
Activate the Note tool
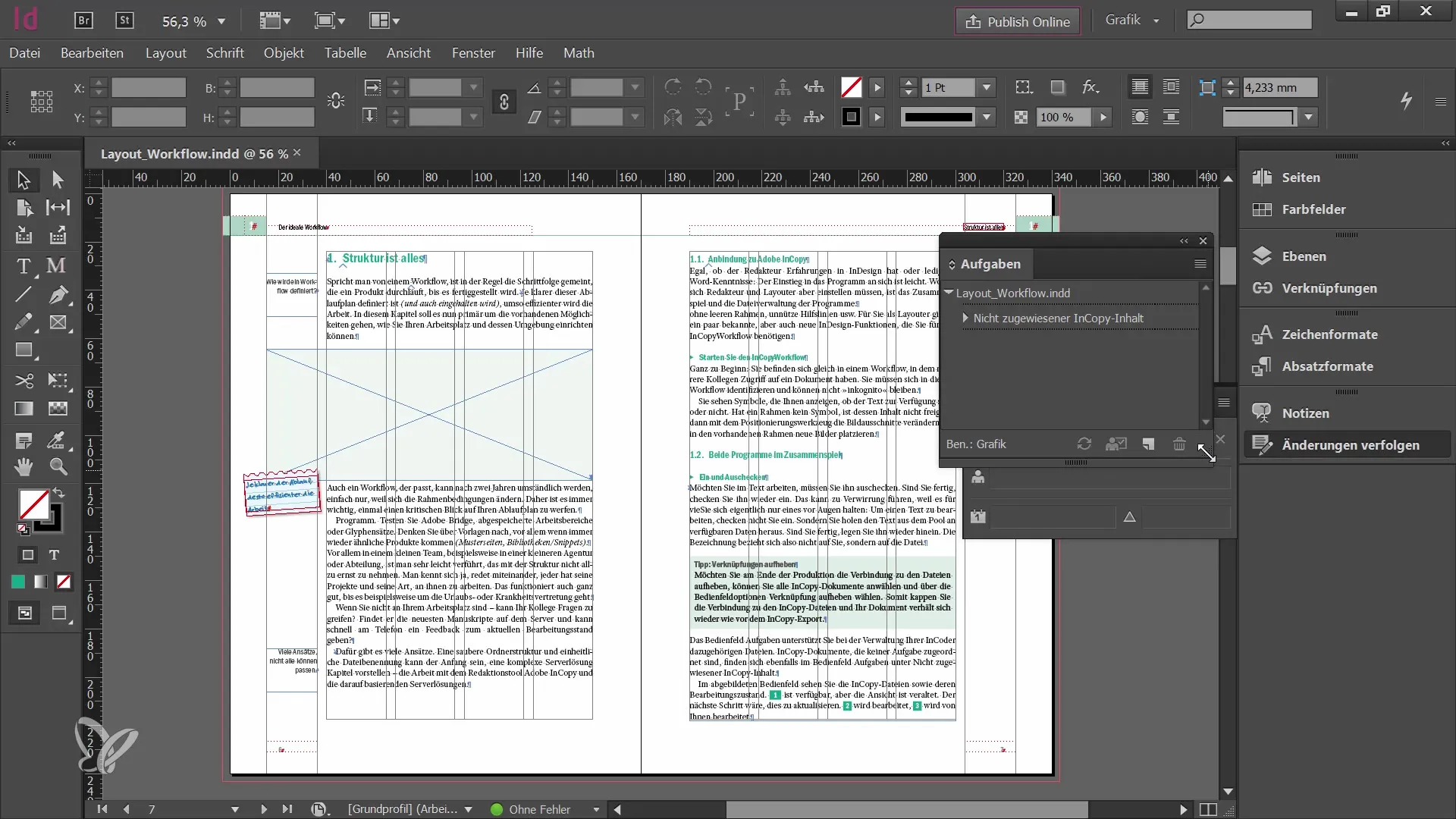point(24,441)
